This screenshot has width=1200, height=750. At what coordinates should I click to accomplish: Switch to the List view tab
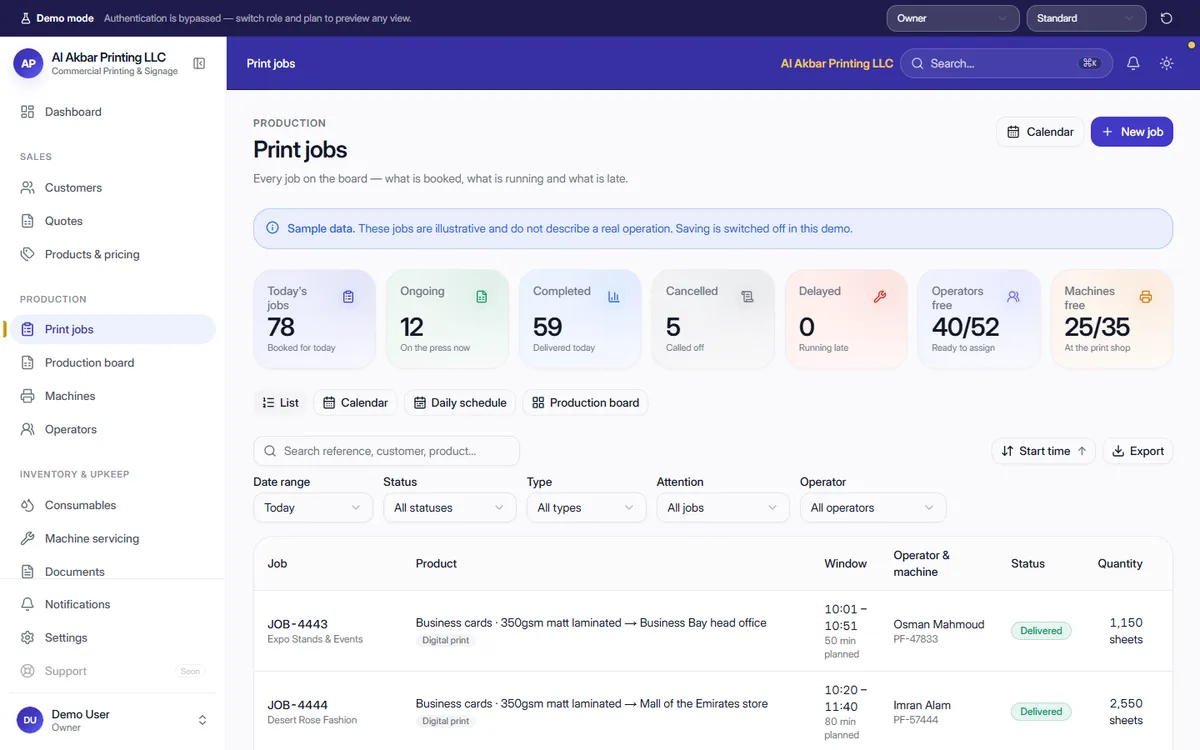click(281, 403)
